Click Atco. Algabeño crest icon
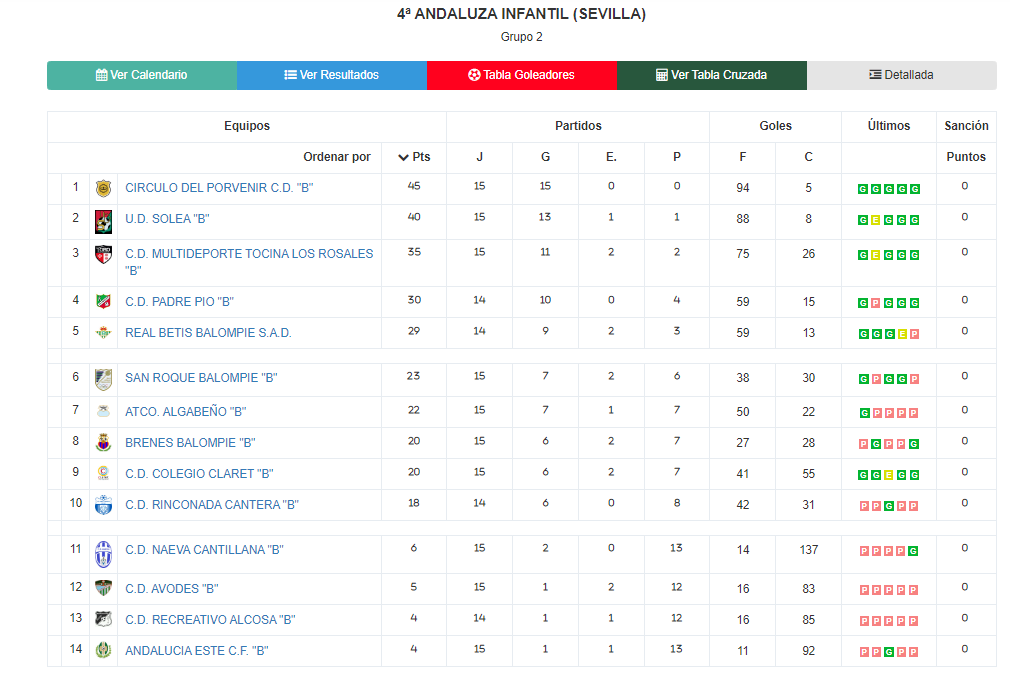1010x681 pixels. point(103,411)
